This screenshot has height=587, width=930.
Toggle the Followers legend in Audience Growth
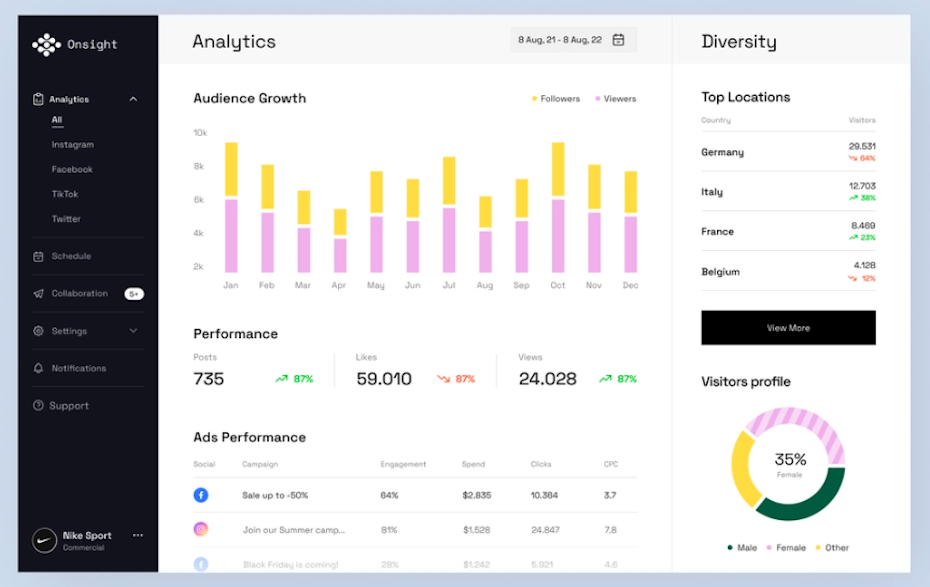tap(556, 99)
